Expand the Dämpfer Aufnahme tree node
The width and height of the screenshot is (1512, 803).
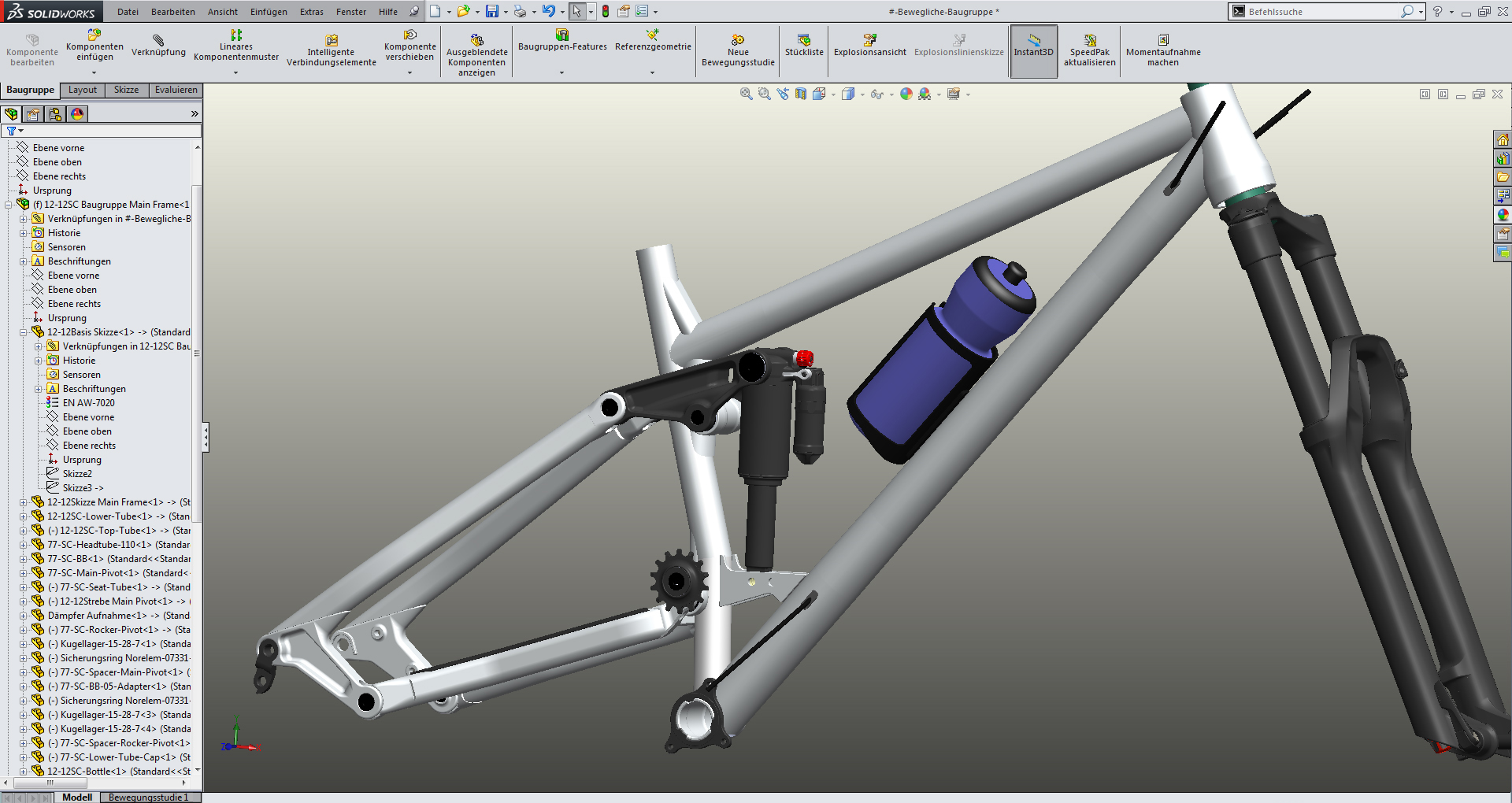[x=24, y=616]
